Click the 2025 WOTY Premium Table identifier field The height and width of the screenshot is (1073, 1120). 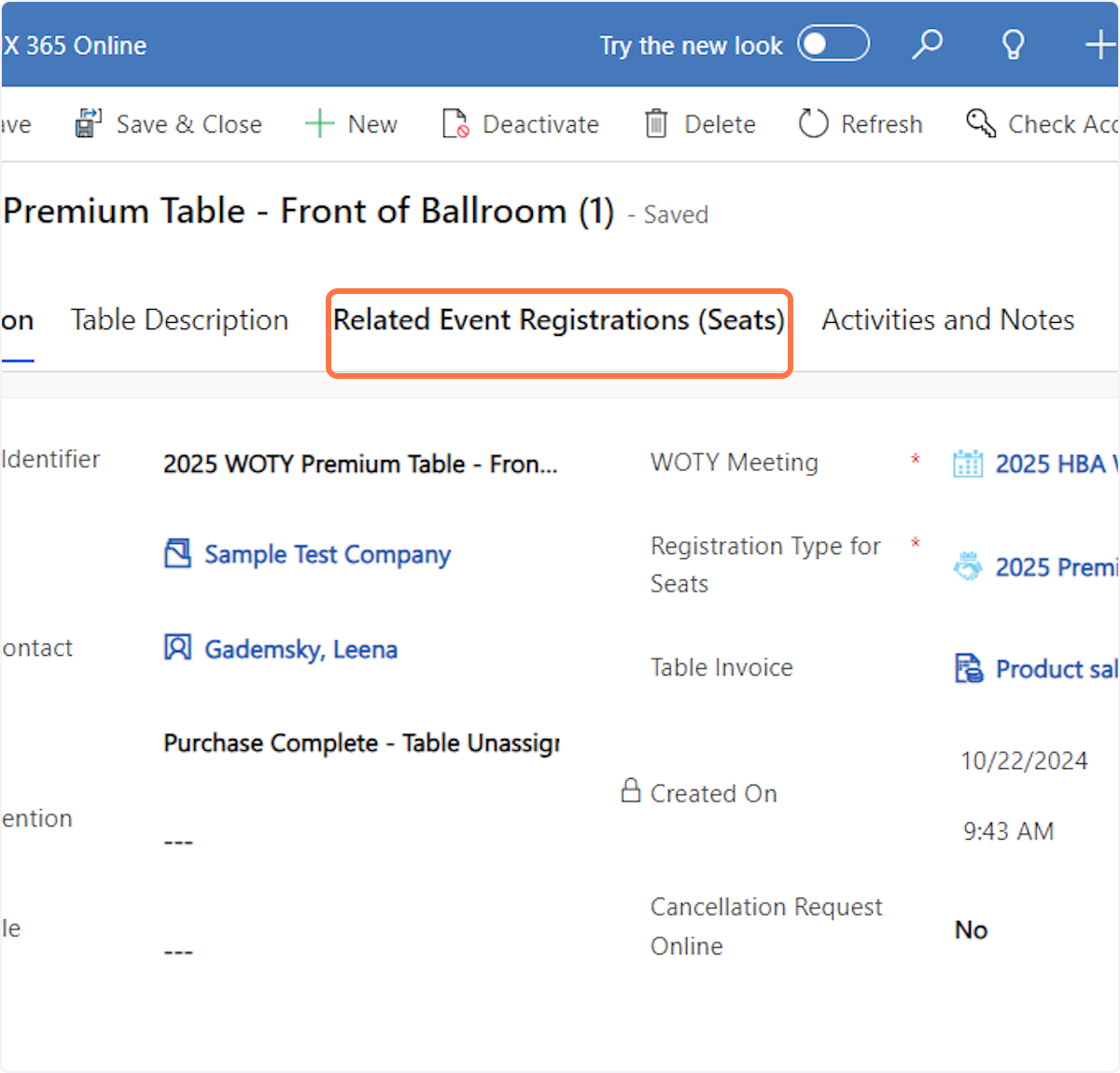tap(360, 464)
